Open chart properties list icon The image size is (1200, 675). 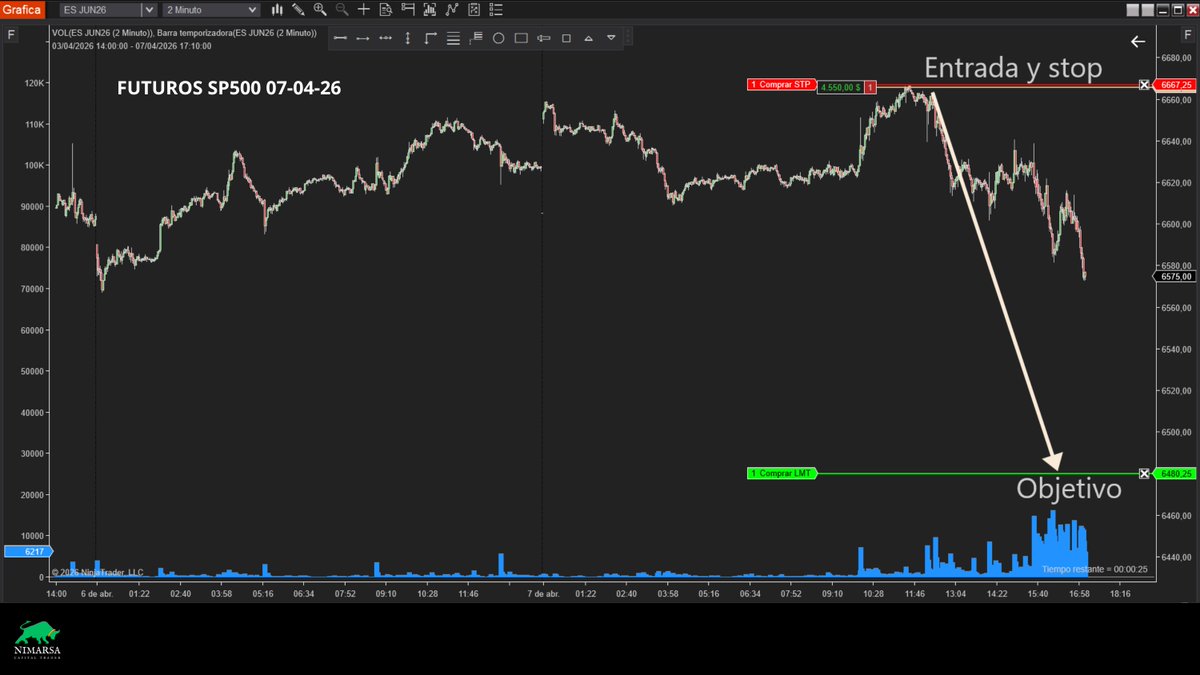[x=496, y=10]
